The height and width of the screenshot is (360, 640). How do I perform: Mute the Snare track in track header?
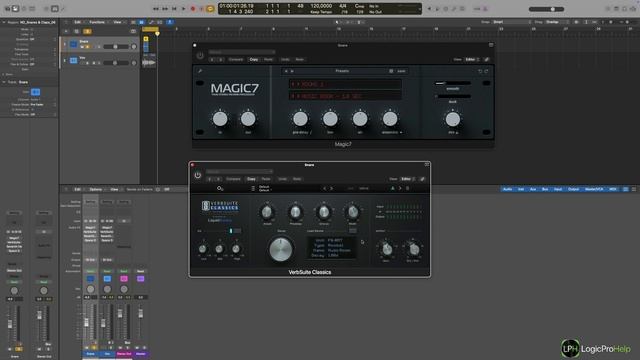click(x=82, y=47)
